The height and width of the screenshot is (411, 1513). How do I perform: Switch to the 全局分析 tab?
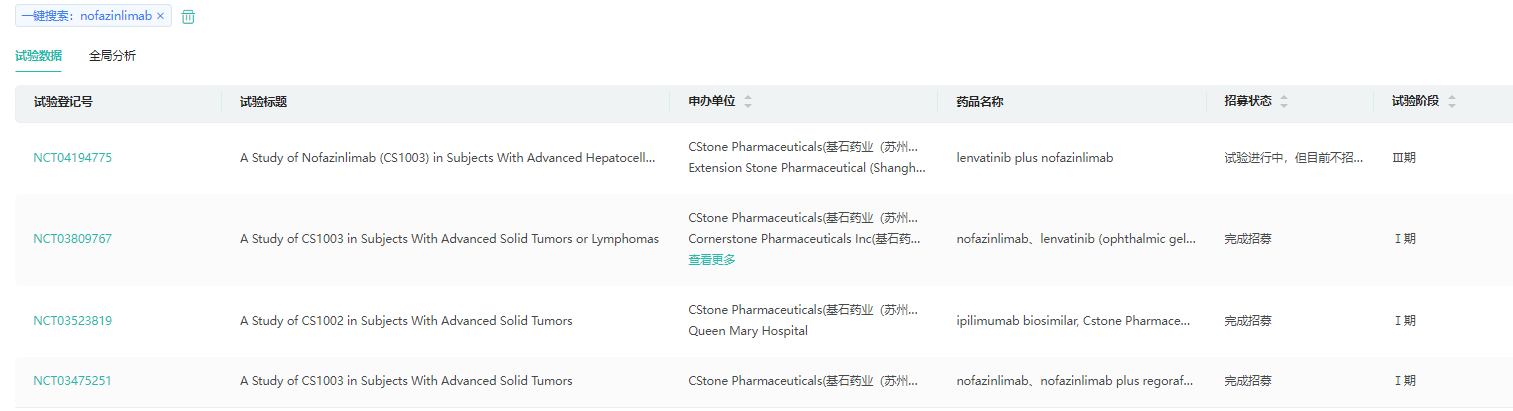(x=113, y=56)
